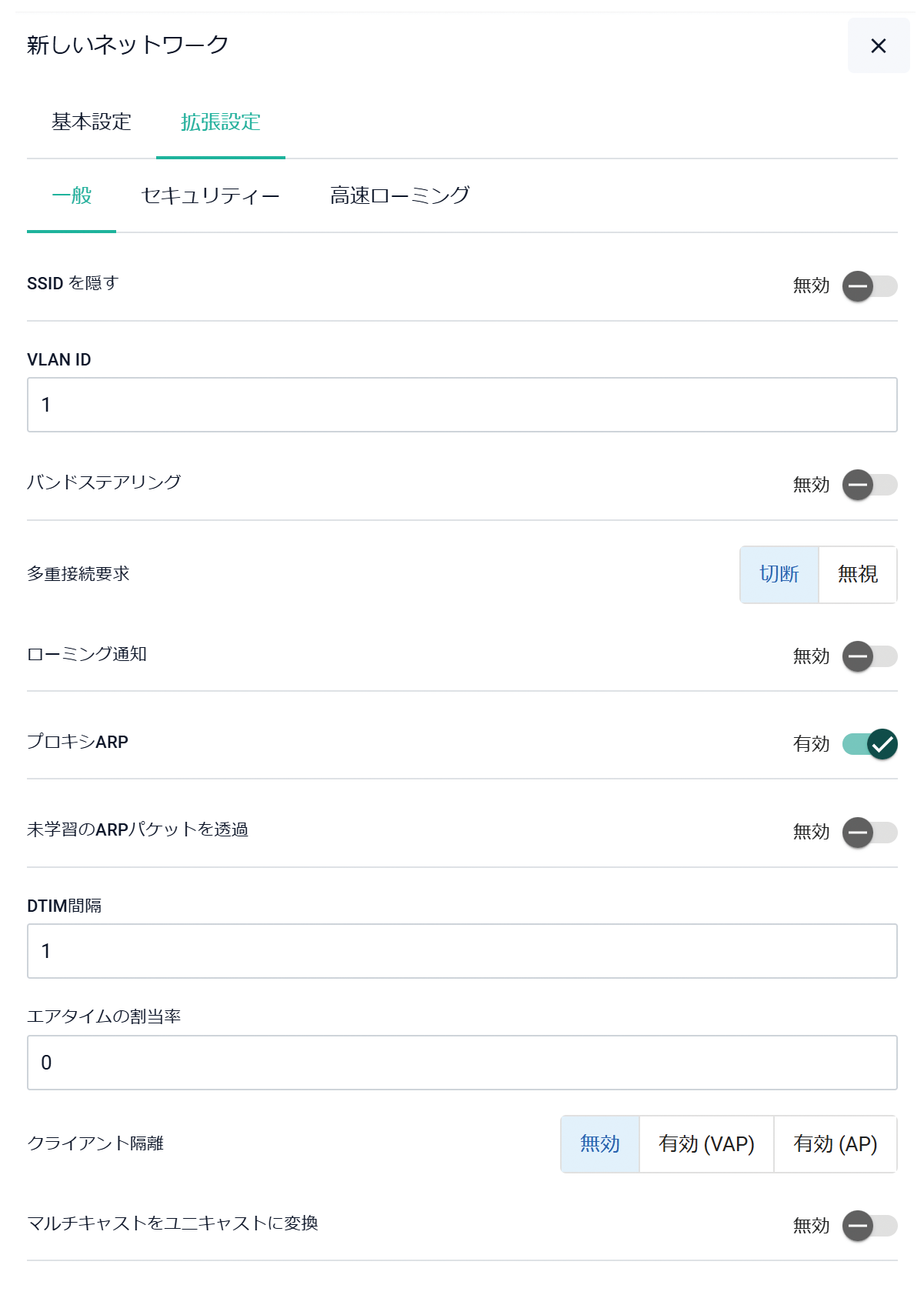Open the 高速ローミング sub-tab
924x1305 pixels.
[x=399, y=196]
